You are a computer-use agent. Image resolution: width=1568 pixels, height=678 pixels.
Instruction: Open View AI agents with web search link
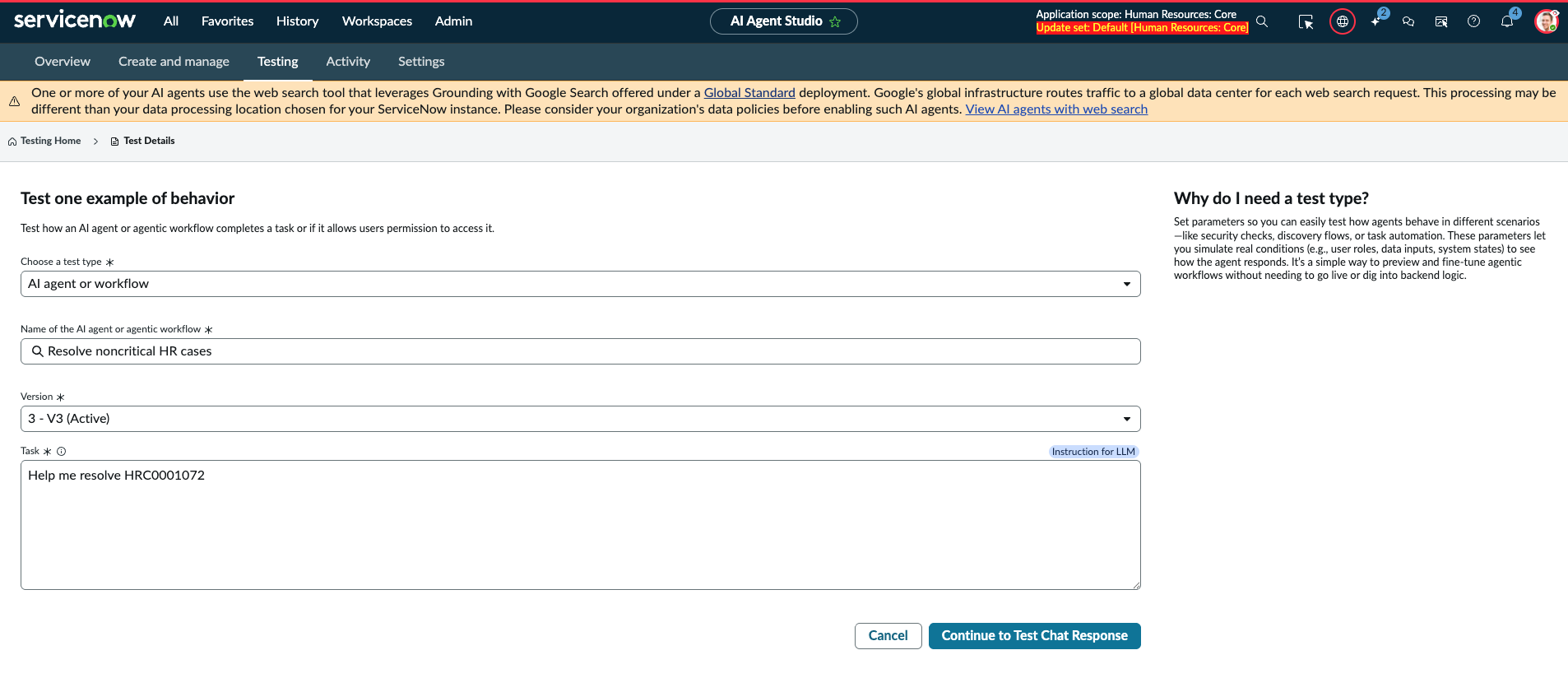pyautogui.click(x=1056, y=109)
